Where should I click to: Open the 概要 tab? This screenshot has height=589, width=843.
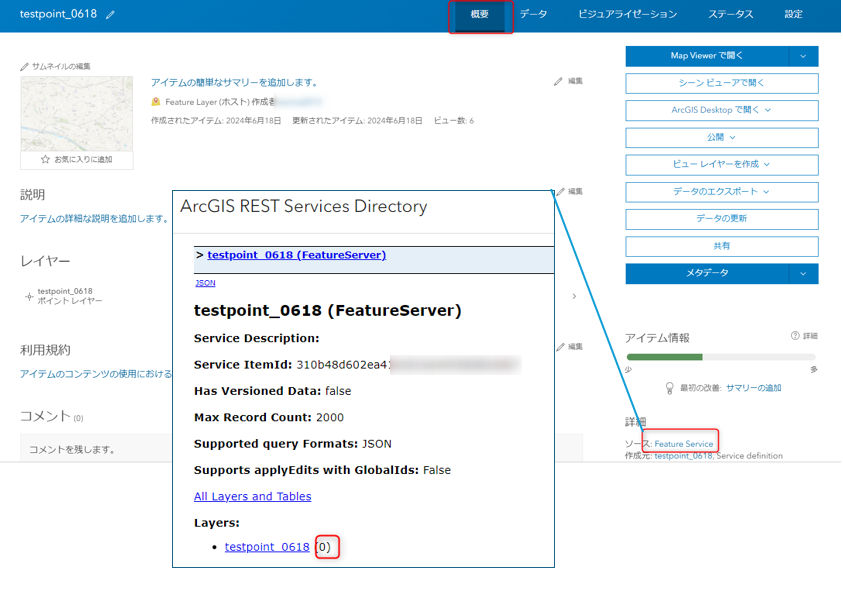pyautogui.click(x=480, y=15)
